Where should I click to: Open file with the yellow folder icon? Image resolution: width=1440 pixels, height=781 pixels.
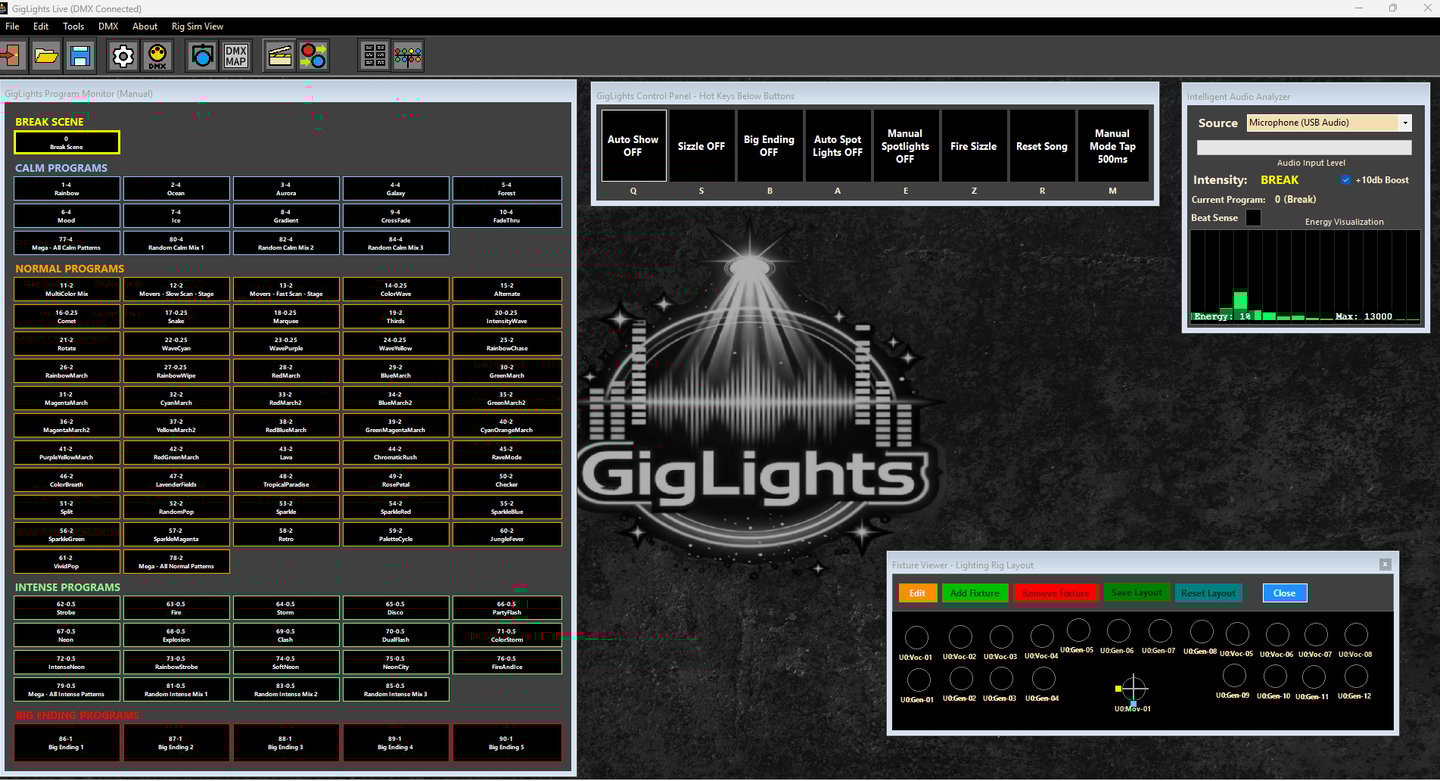coord(46,56)
